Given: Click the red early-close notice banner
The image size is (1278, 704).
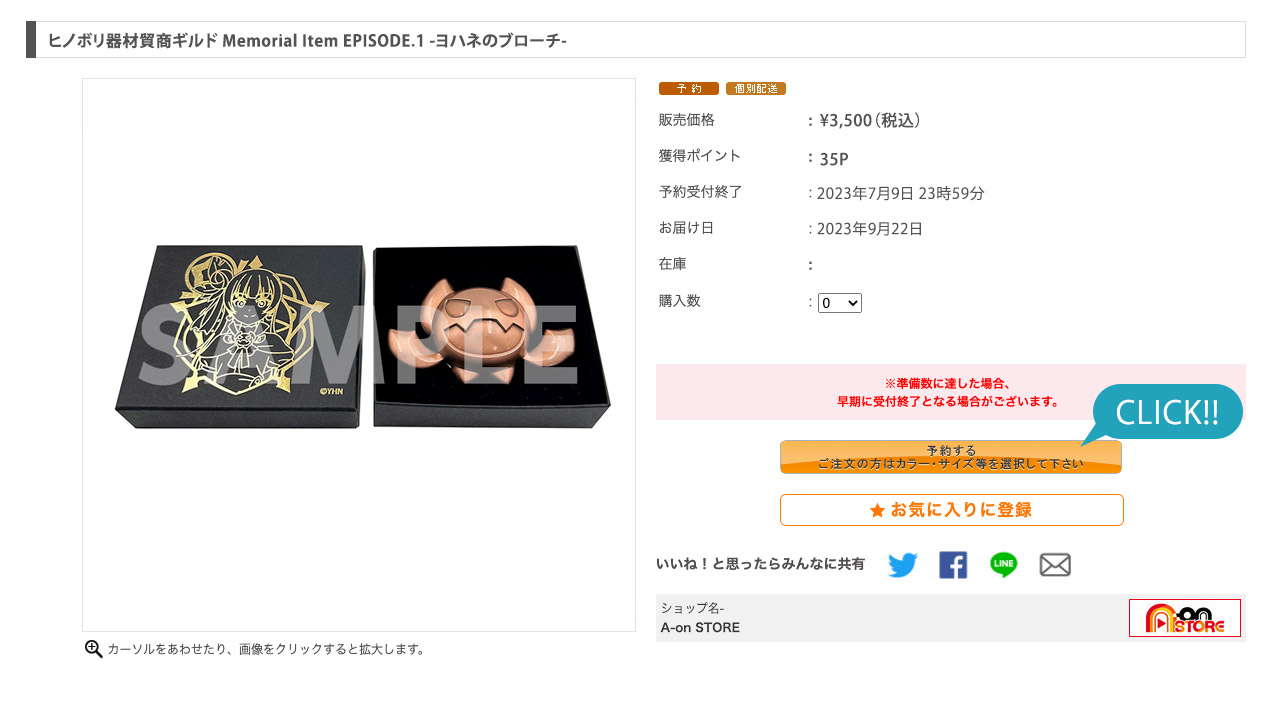Looking at the screenshot, I should [x=951, y=392].
